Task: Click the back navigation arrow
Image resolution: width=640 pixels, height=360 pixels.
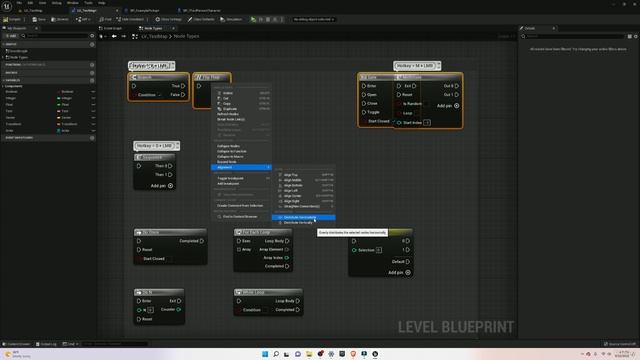Action: (114, 36)
